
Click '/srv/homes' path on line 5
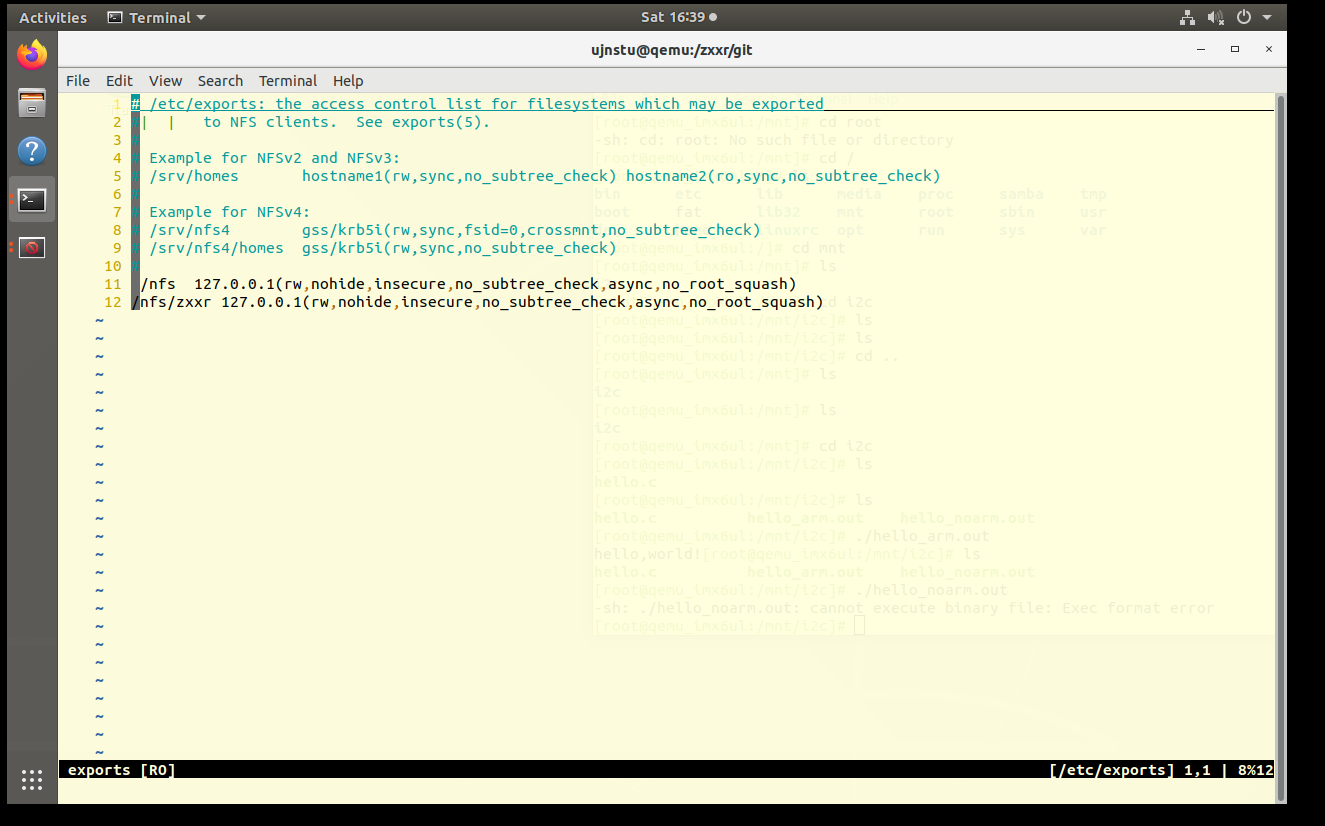tap(194, 176)
